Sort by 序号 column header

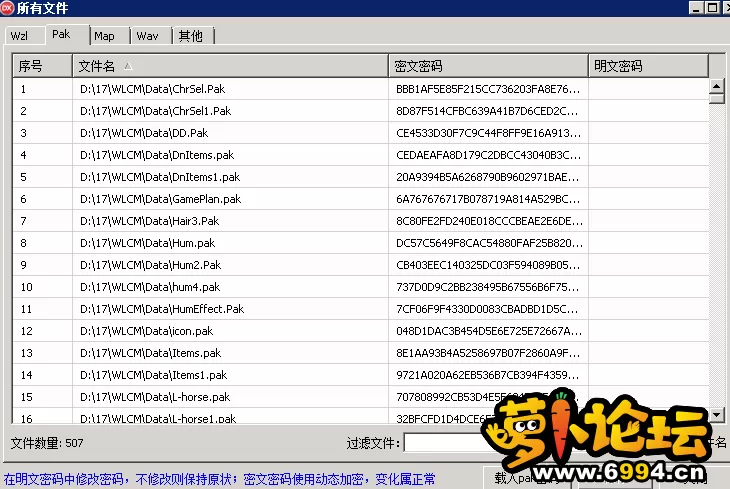tap(42, 66)
